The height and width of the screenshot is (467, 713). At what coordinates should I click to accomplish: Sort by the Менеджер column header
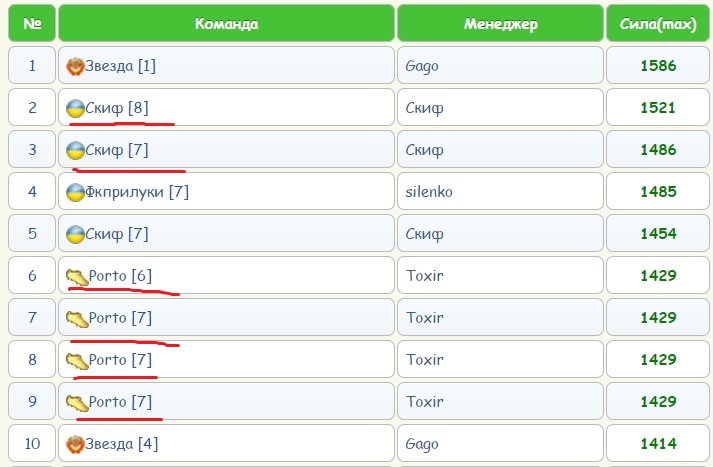click(500, 23)
